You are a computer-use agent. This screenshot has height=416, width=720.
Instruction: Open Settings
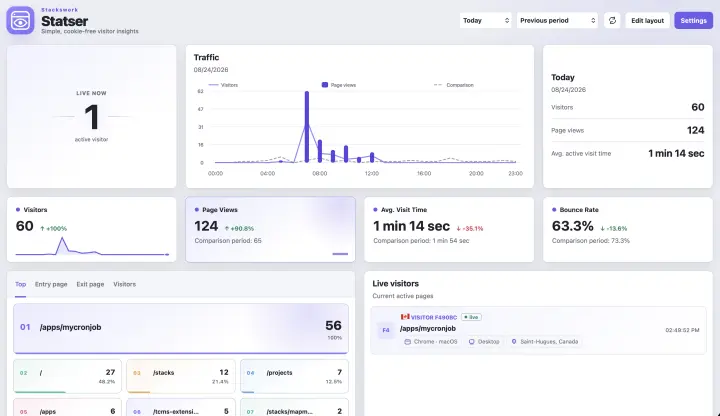pyautogui.click(x=693, y=20)
